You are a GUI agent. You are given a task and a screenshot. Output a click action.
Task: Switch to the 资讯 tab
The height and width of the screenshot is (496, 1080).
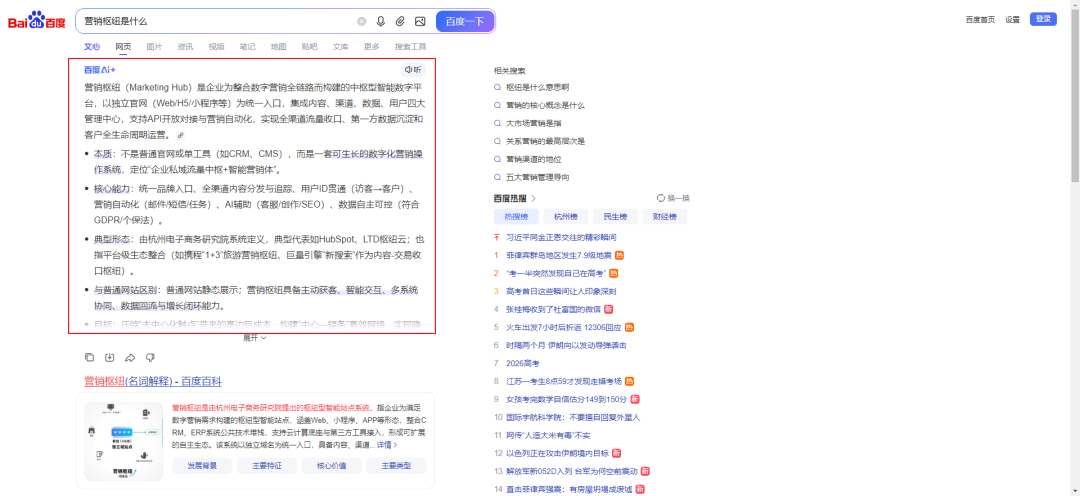pos(185,47)
